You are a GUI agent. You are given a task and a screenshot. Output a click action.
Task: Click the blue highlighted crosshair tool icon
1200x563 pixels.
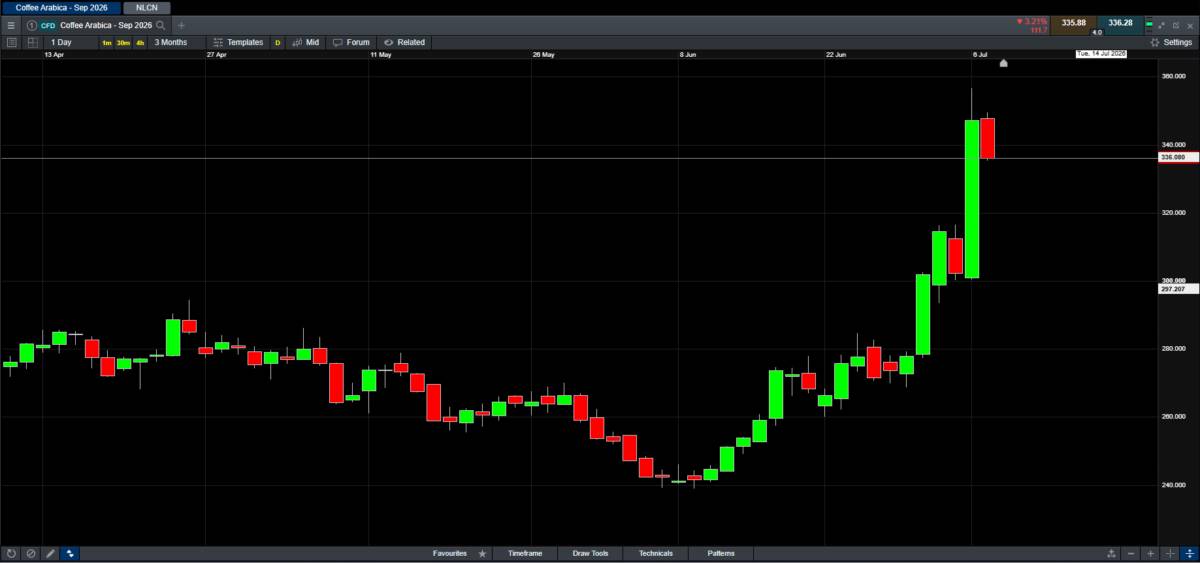point(70,553)
